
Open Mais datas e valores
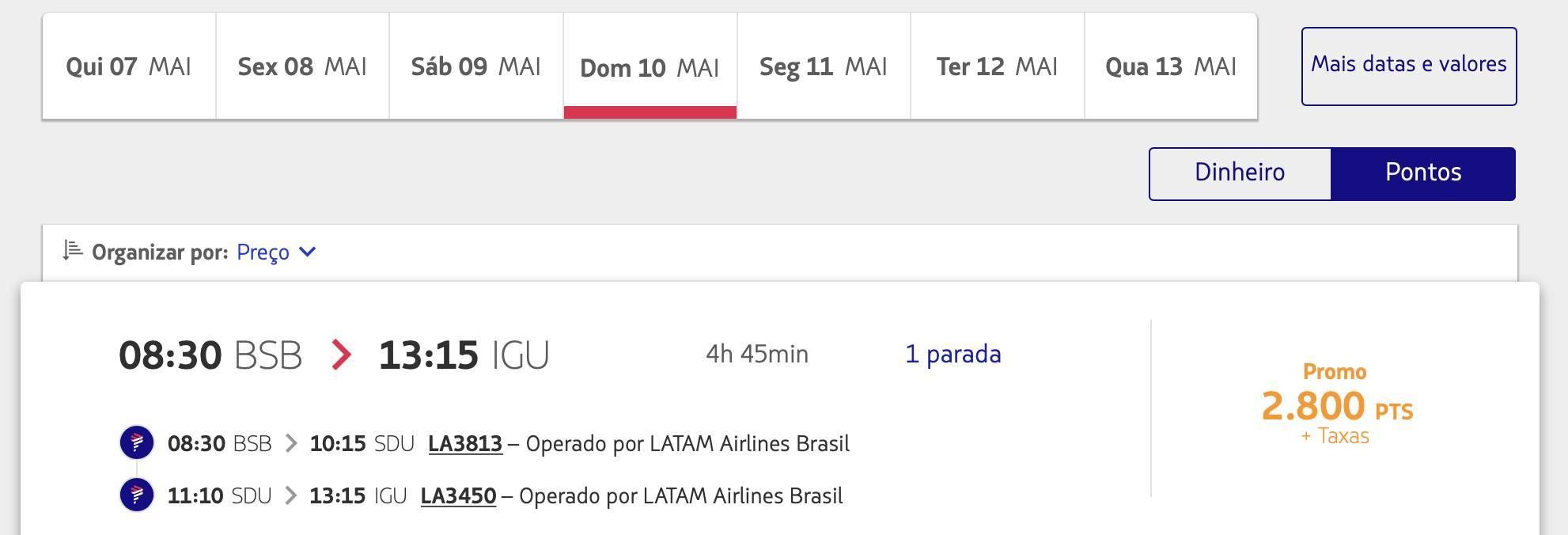(x=1409, y=66)
